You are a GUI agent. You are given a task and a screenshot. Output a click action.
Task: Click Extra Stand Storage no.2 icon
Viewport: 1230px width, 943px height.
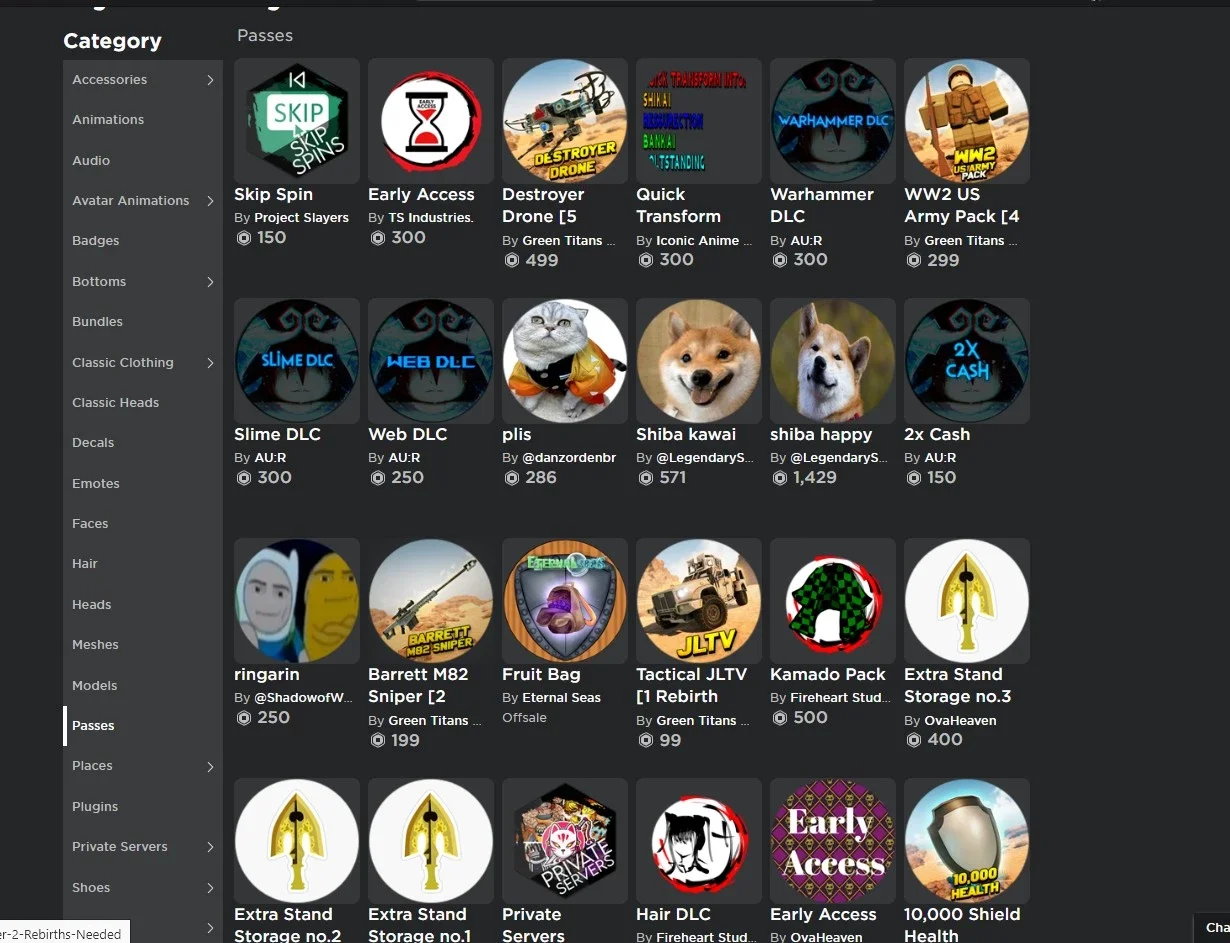pos(297,841)
